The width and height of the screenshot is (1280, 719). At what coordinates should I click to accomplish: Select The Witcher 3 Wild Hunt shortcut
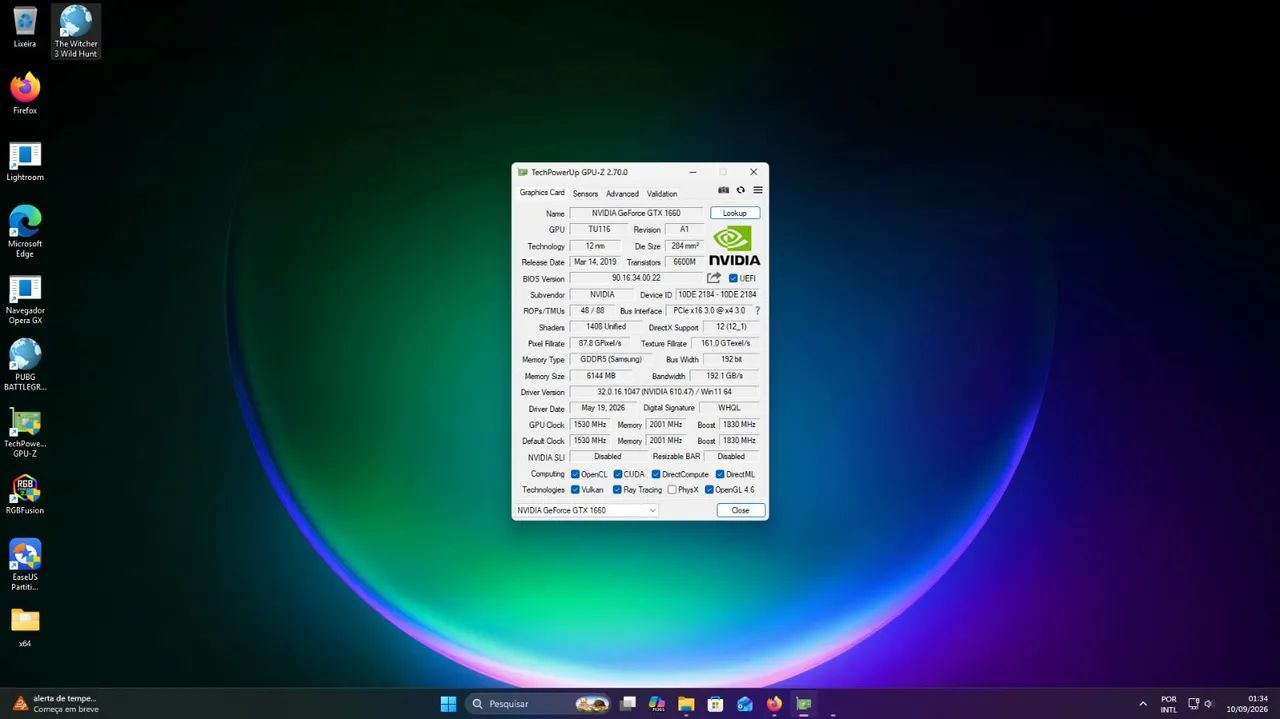click(x=76, y=31)
